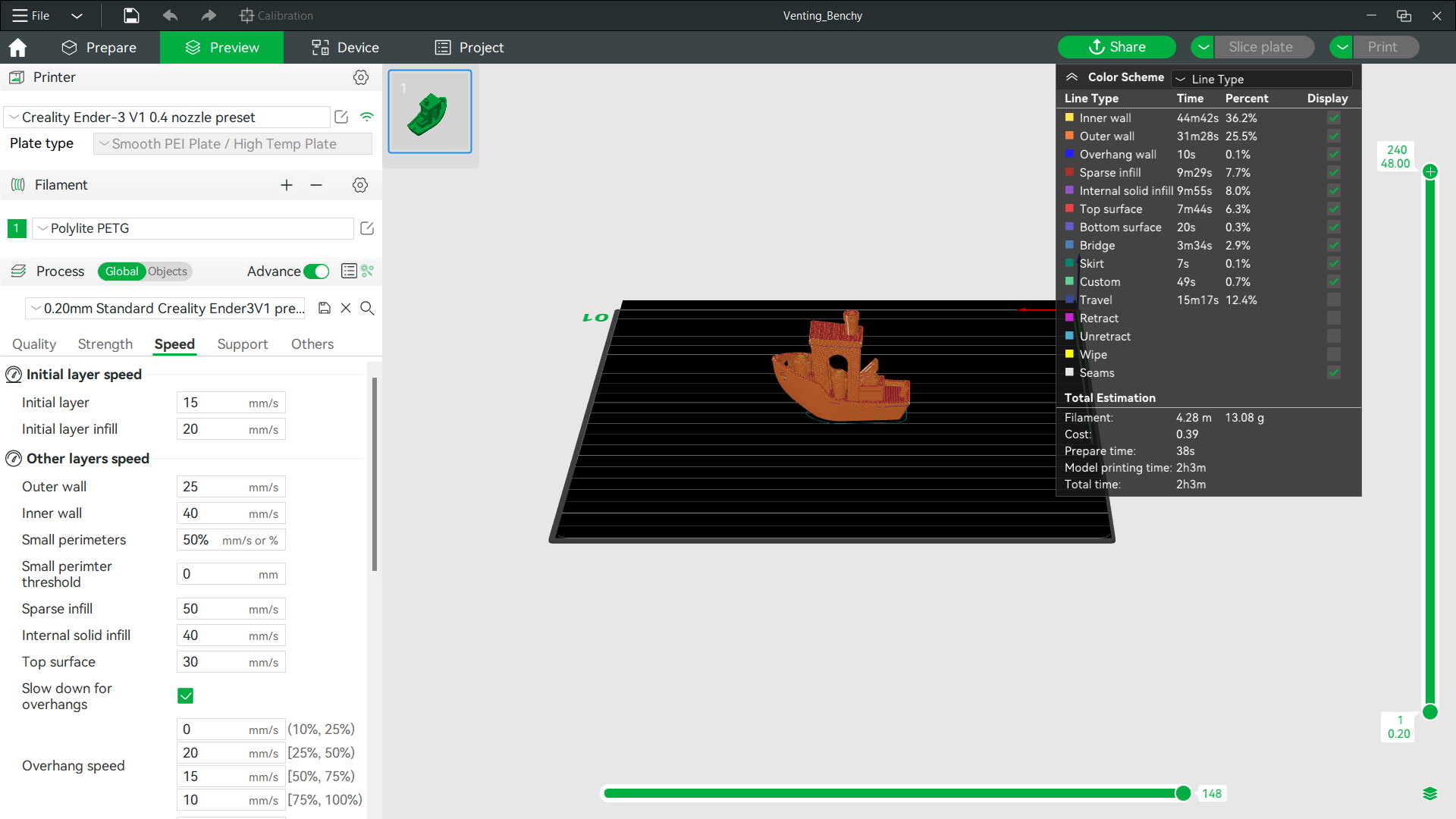Open the printer preset dropdown
Screen dimensions: 1456x819
167,117
